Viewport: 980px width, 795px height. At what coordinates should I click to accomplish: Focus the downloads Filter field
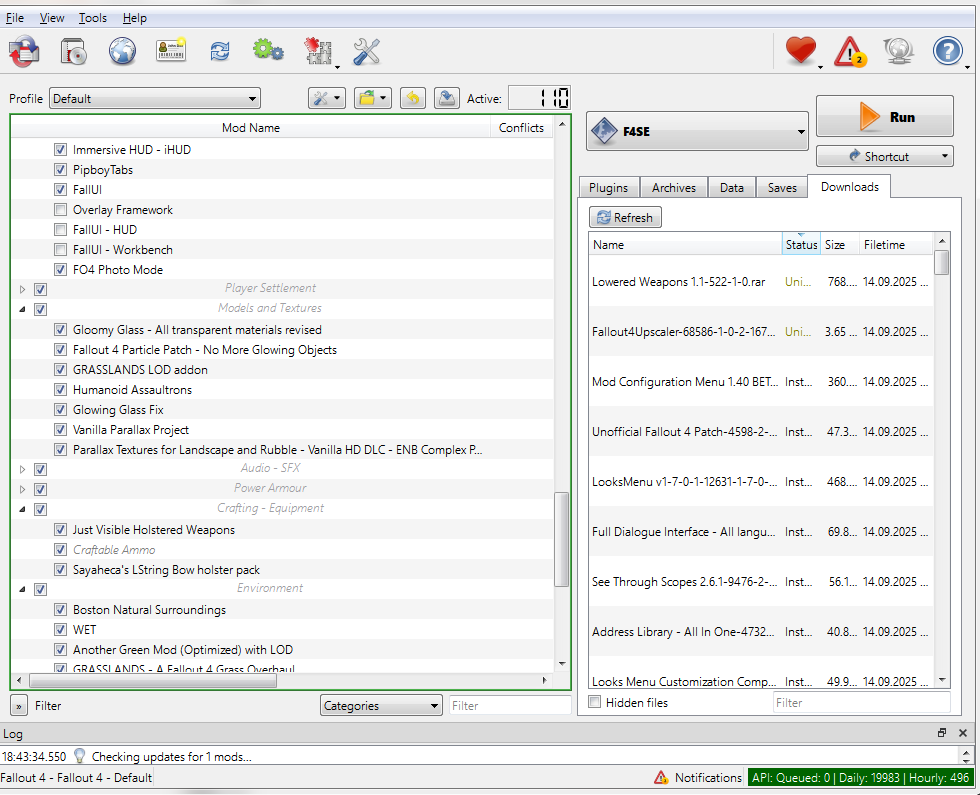[861, 702]
